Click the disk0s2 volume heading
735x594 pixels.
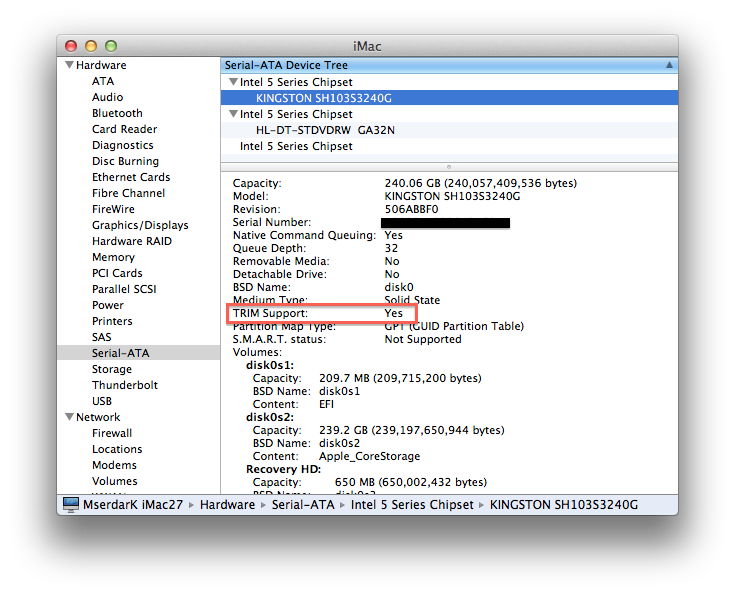click(270, 417)
